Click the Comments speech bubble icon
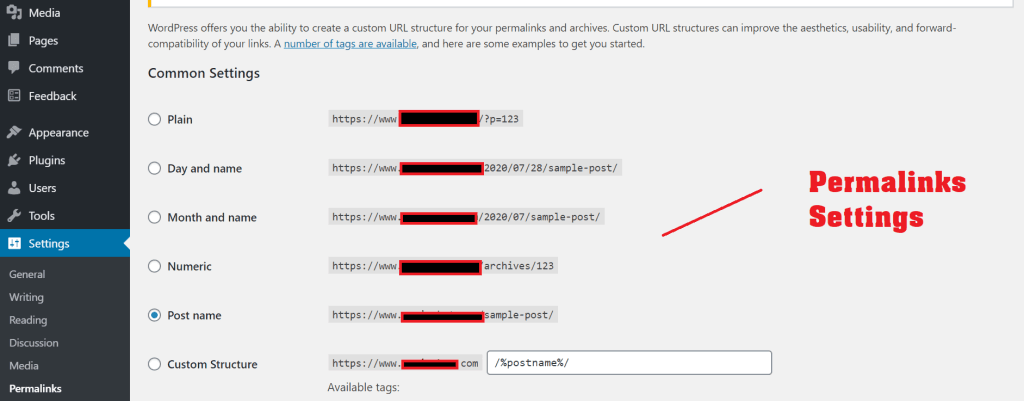1024x401 pixels. click(14, 68)
